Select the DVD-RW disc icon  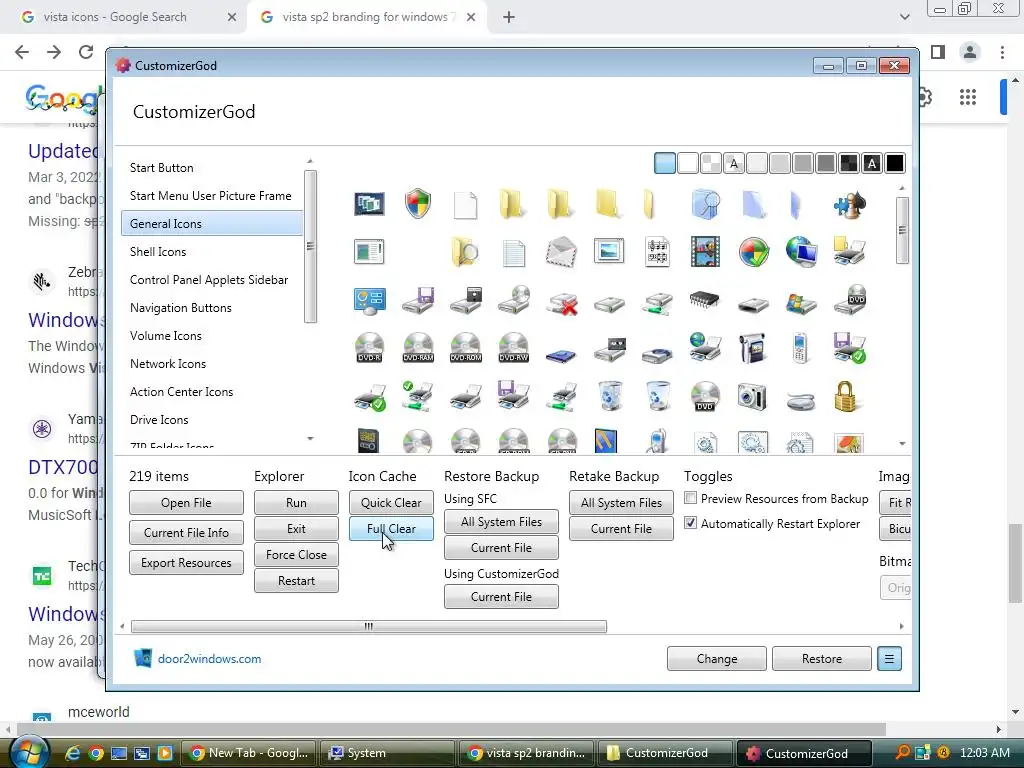(x=513, y=347)
